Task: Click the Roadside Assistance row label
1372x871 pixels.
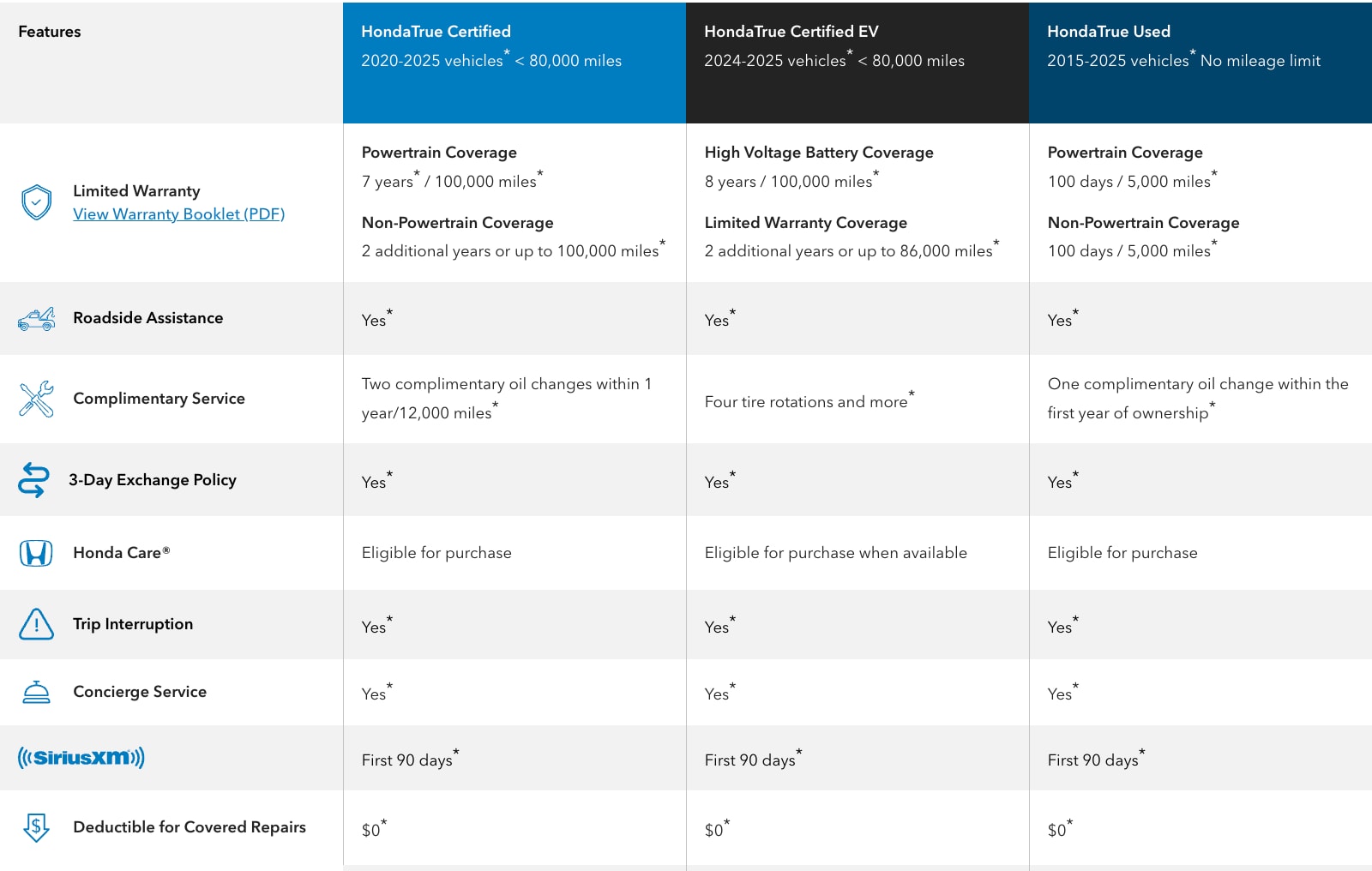Action: [x=148, y=318]
